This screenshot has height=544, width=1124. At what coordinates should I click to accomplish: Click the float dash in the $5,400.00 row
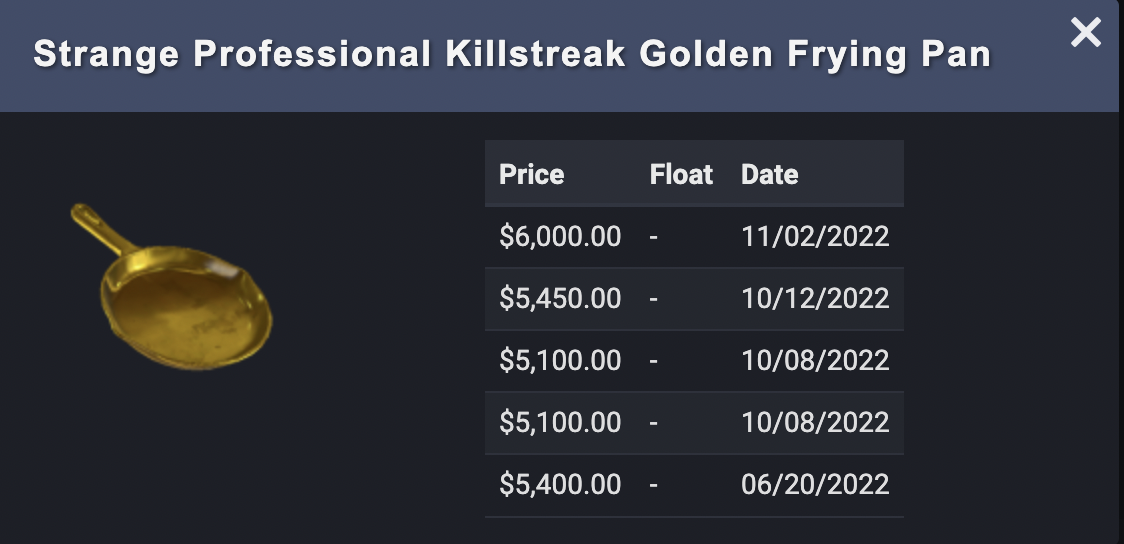click(x=654, y=485)
